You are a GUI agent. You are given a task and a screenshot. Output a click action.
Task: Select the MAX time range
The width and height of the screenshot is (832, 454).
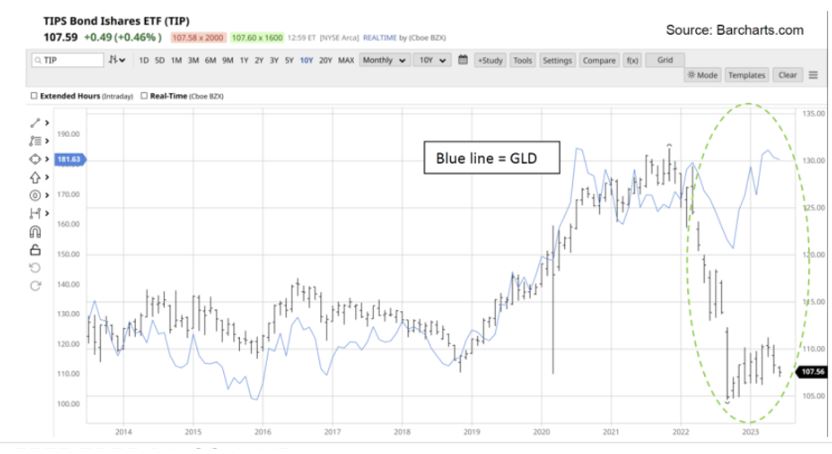click(x=346, y=60)
